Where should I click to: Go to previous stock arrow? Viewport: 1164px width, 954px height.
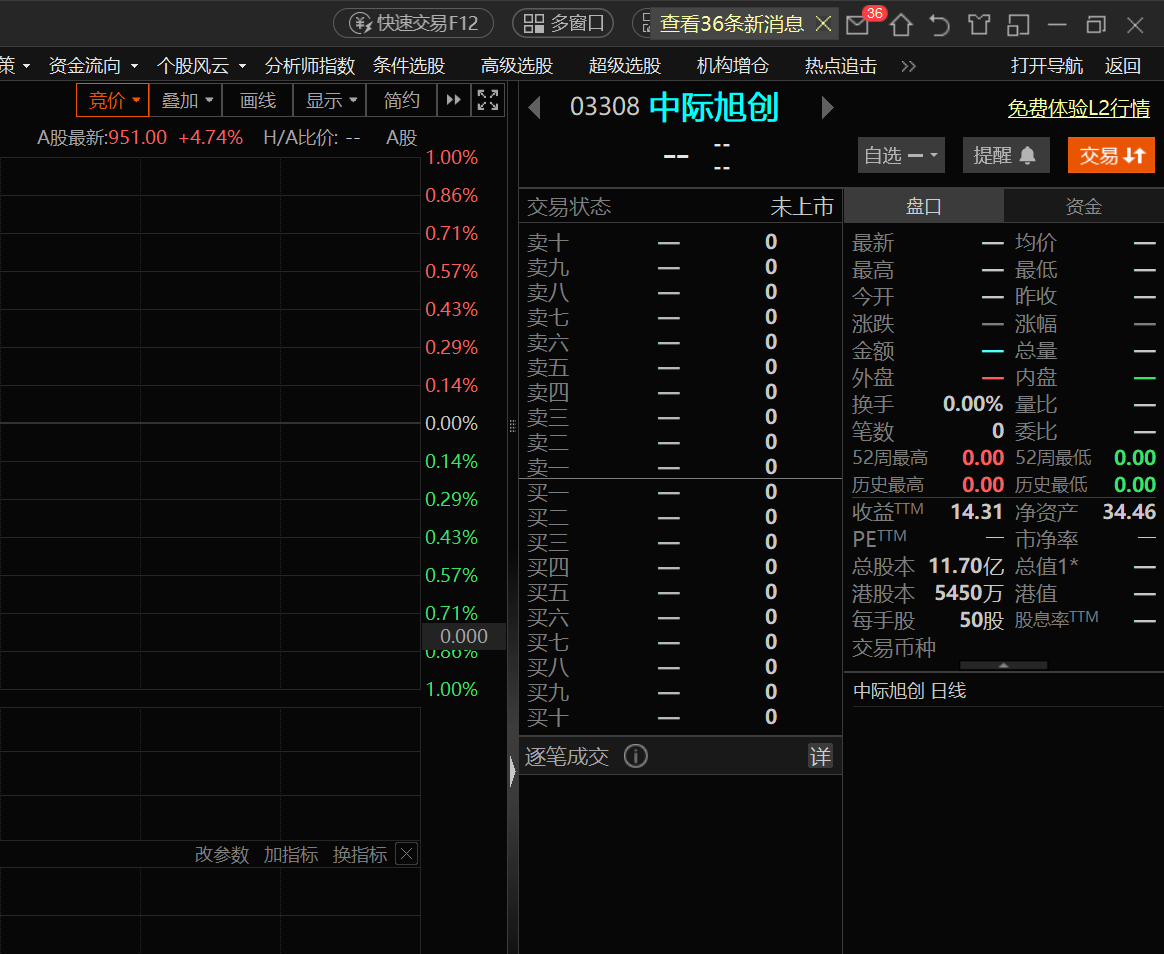coord(534,108)
